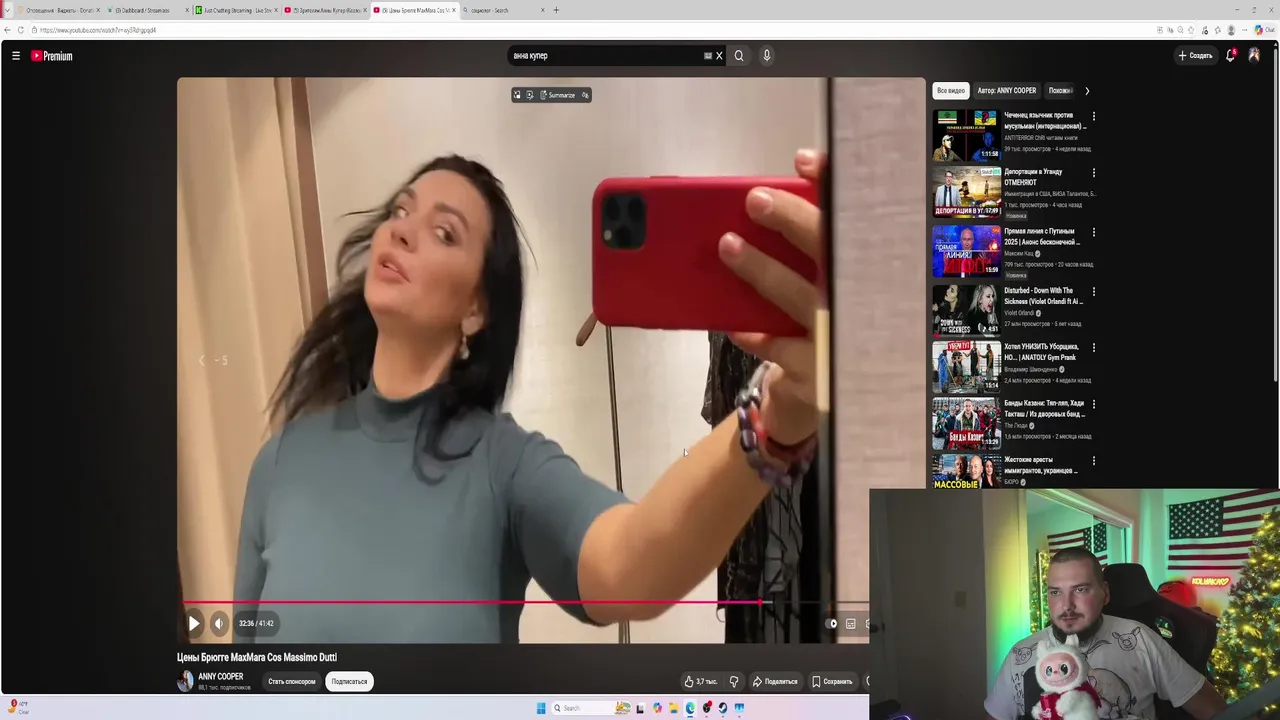Screen dimensions: 1280x720
Task: Start voice search with microphone icon
Action: pyautogui.click(x=767, y=56)
